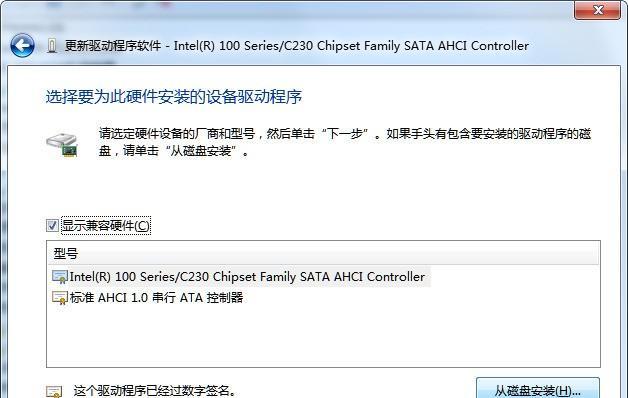The image size is (628, 398).
Task: Close the driver update dialog
Action: pos(598,10)
